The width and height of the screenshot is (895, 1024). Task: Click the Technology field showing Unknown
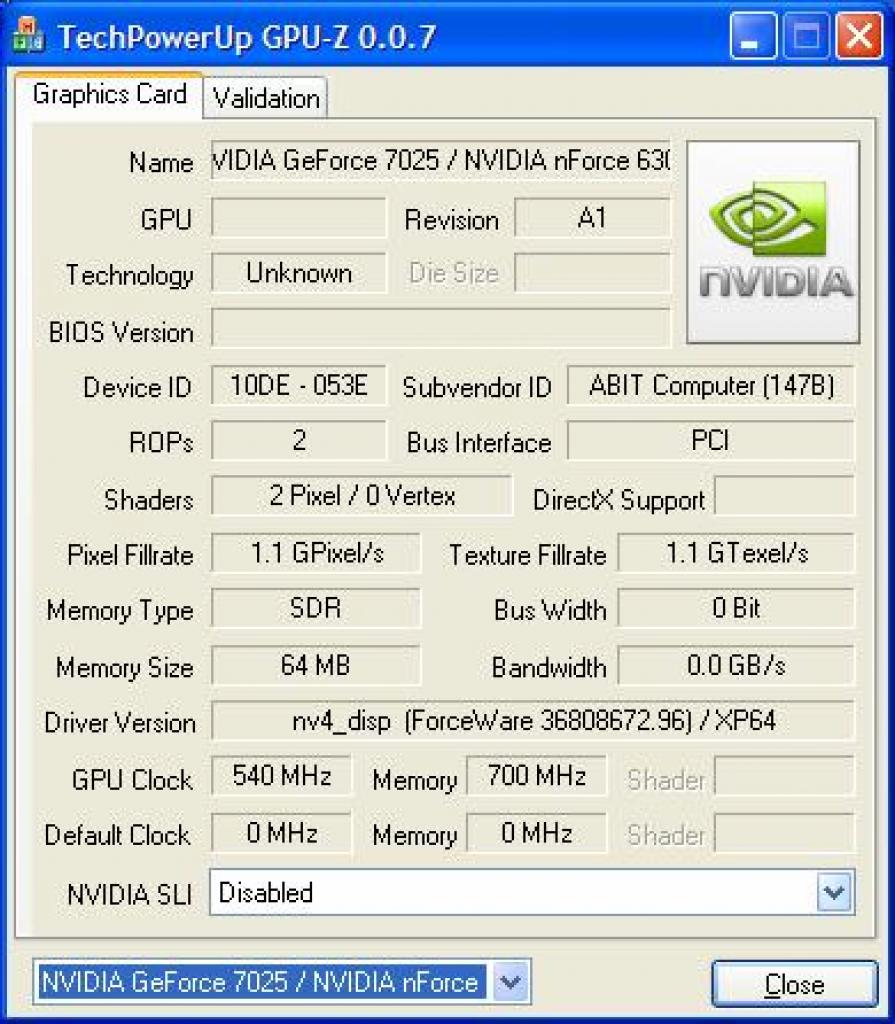point(299,273)
